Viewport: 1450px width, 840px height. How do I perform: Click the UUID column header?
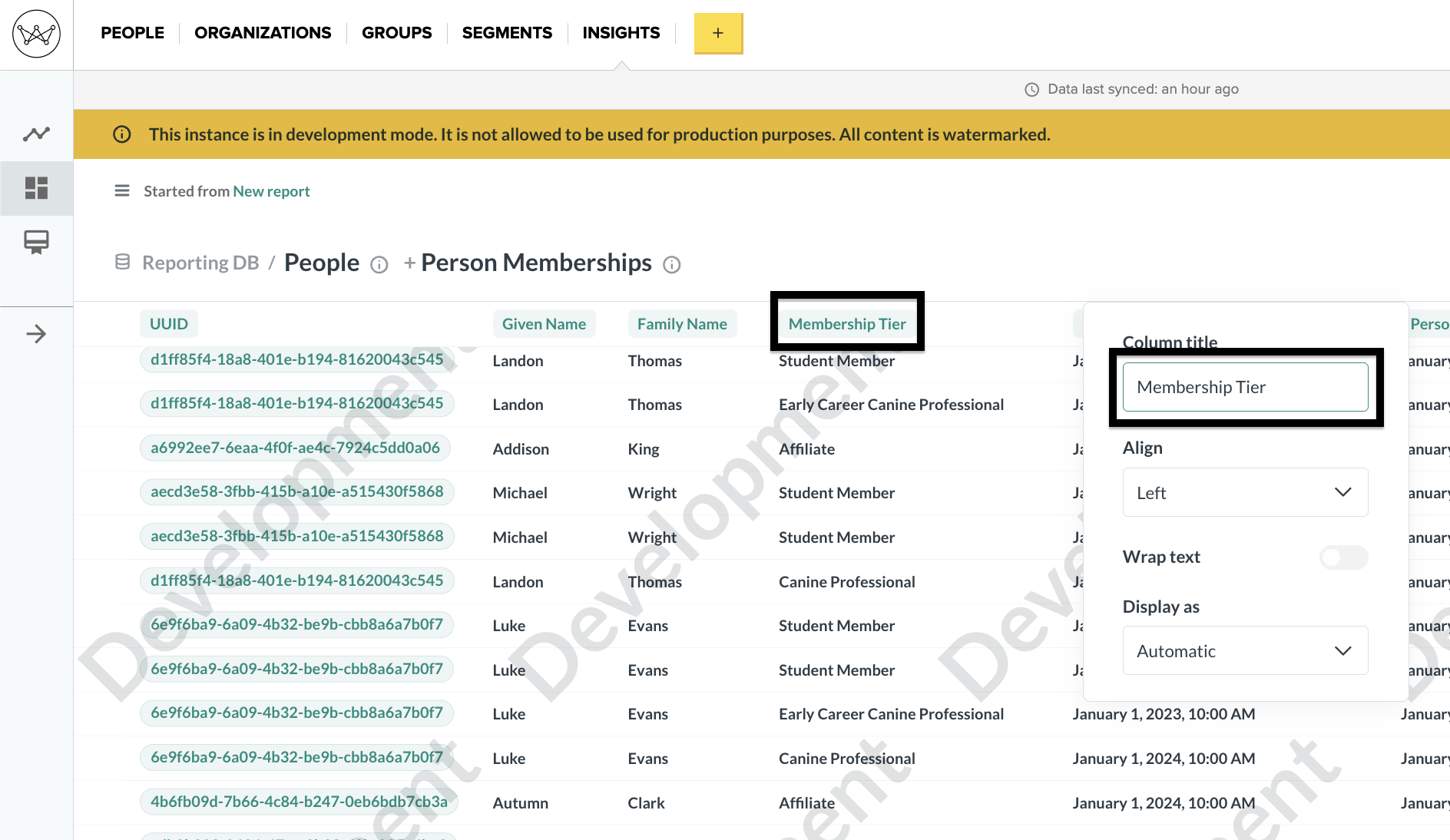tap(169, 324)
